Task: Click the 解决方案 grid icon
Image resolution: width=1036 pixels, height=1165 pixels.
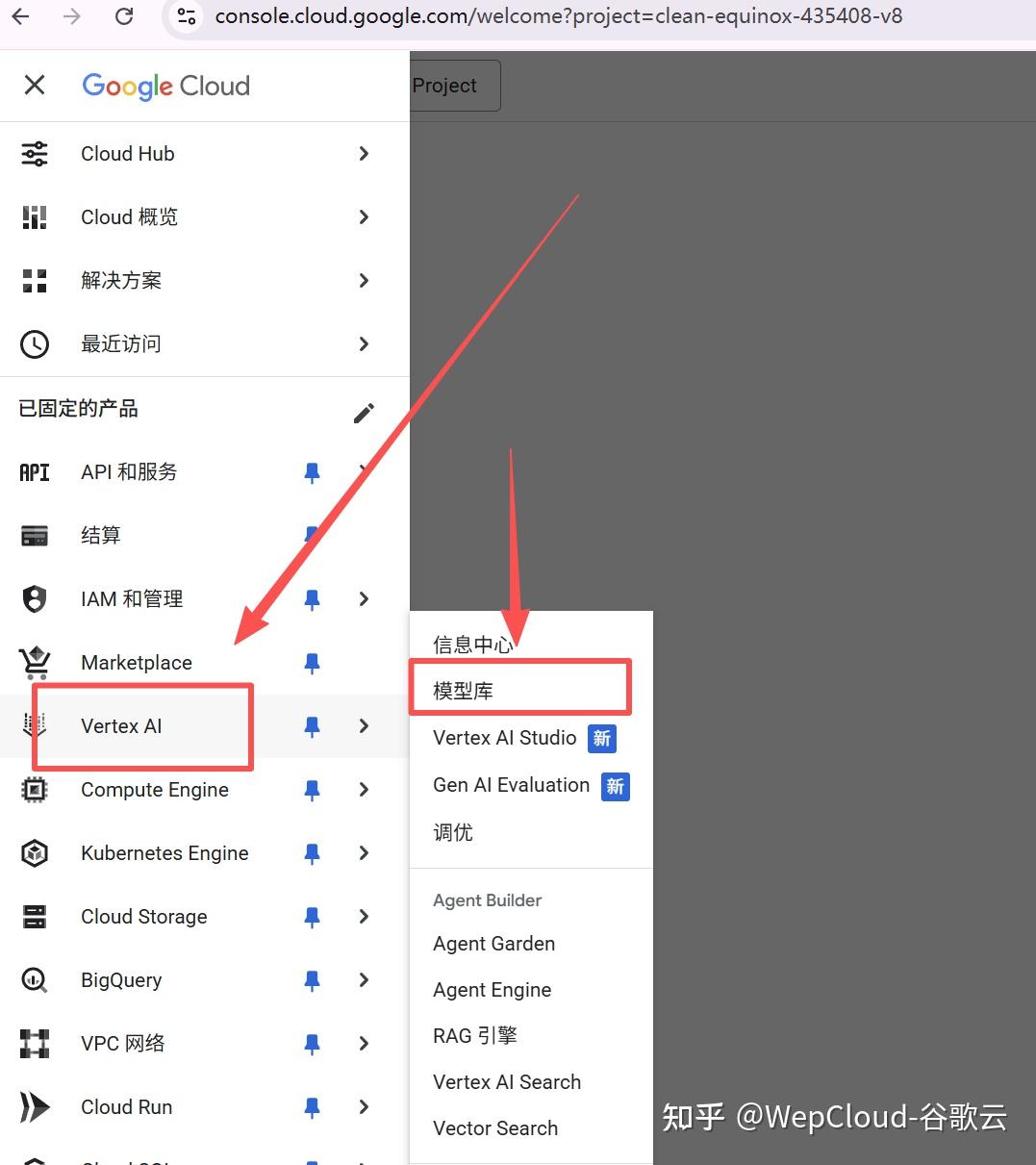Action: (35, 281)
